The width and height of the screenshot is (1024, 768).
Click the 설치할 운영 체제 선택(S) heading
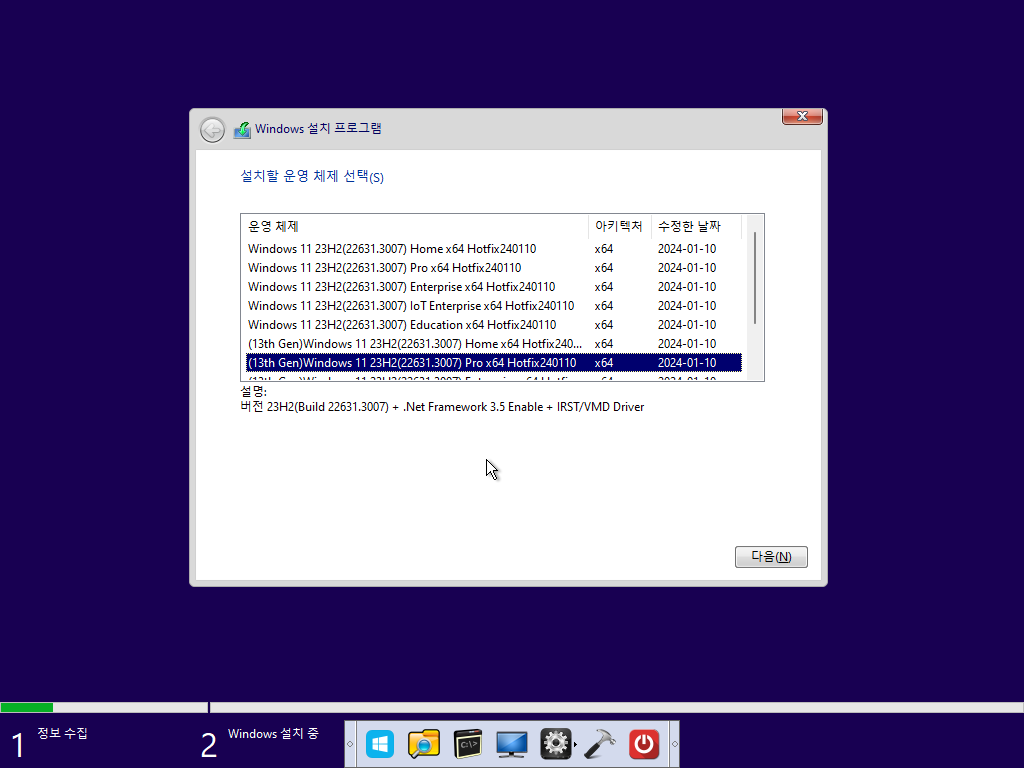click(312, 176)
